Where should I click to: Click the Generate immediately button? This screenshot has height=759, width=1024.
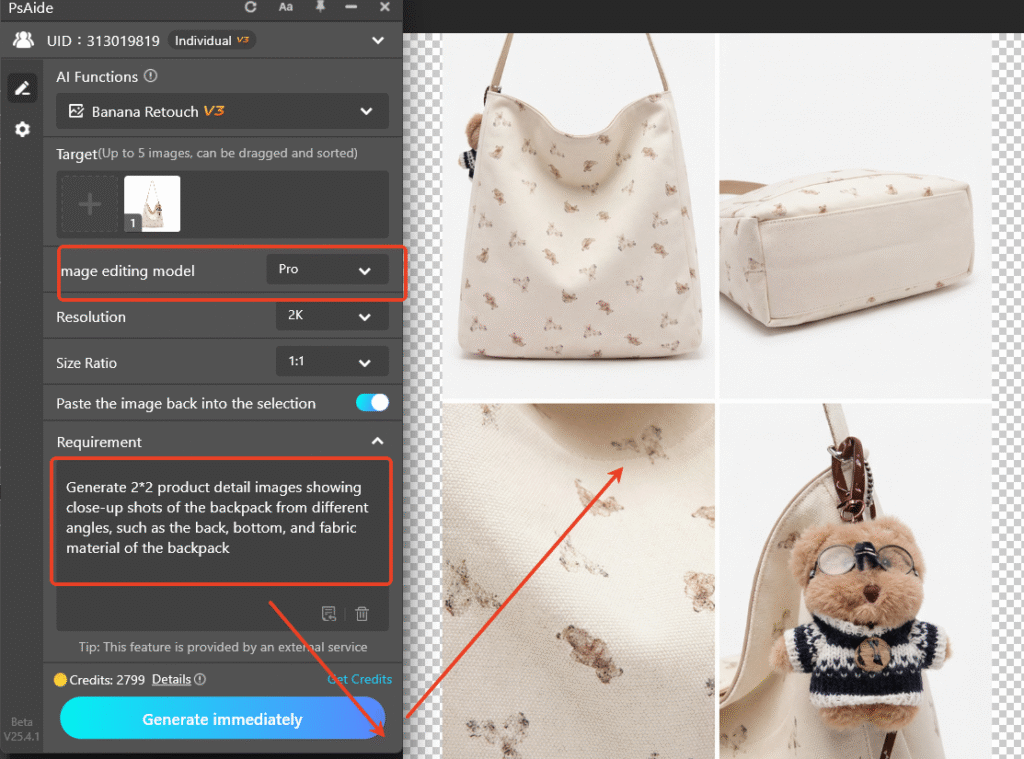tap(221, 719)
